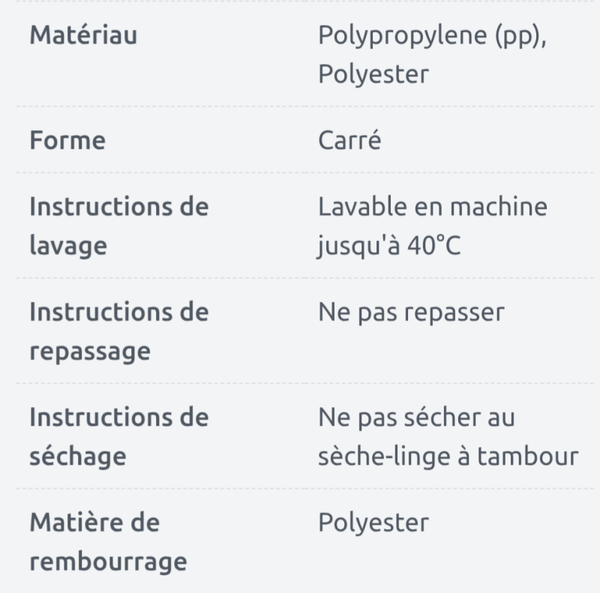Select the Ne pas repasser value

(411, 313)
